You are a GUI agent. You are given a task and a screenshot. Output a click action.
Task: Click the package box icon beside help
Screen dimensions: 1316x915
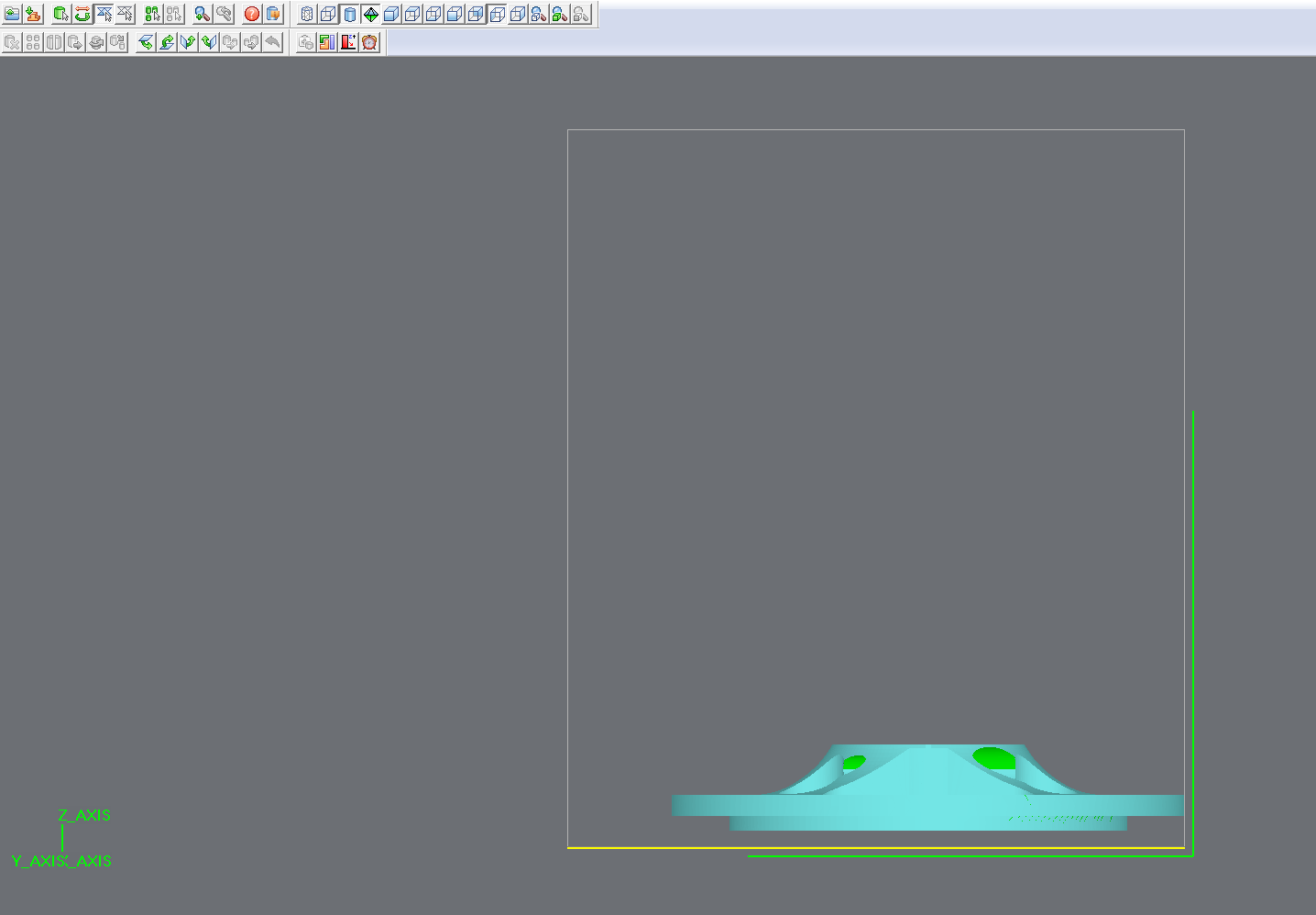pos(273,14)
